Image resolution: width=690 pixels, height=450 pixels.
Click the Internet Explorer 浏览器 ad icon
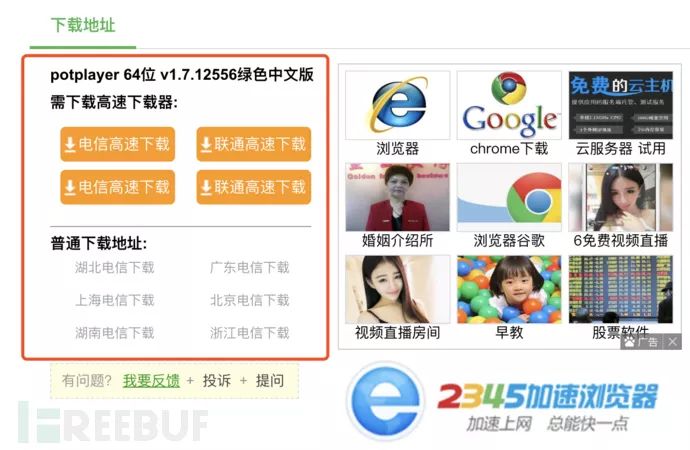point(398,105)
